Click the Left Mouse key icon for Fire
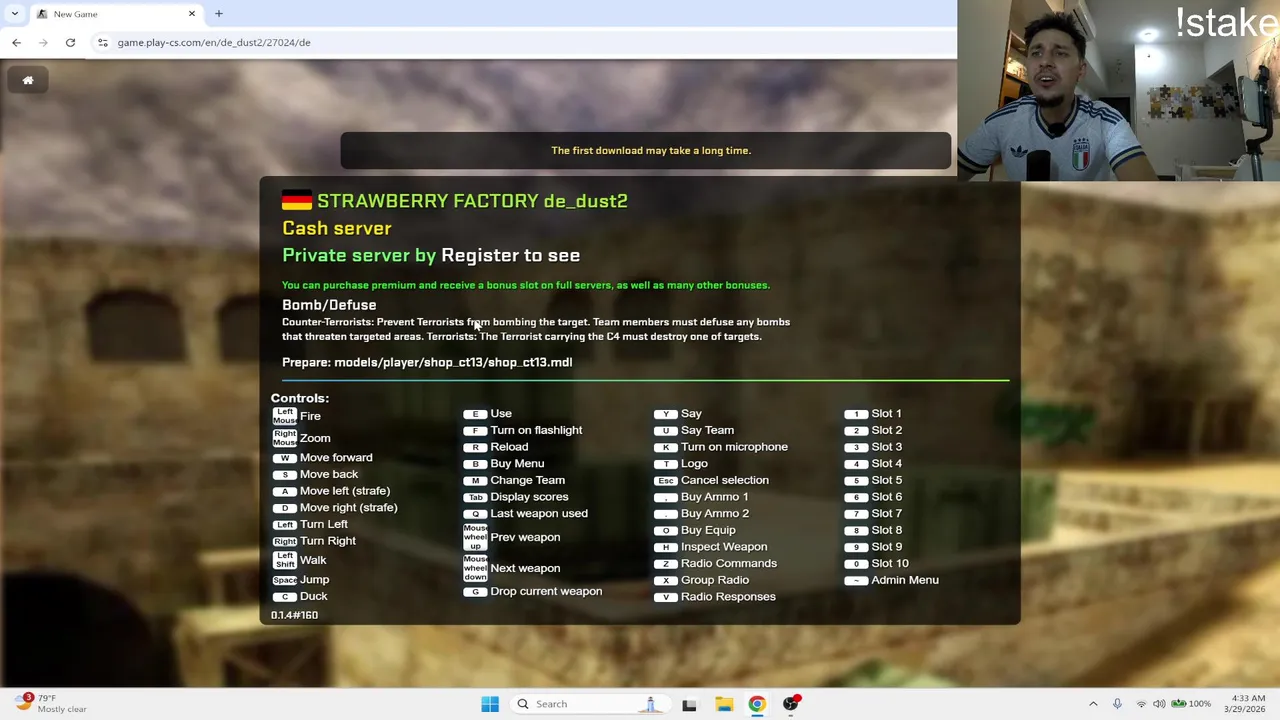Screen dimensions: 1280x720 pyautogui.click(x=284, y=416)
